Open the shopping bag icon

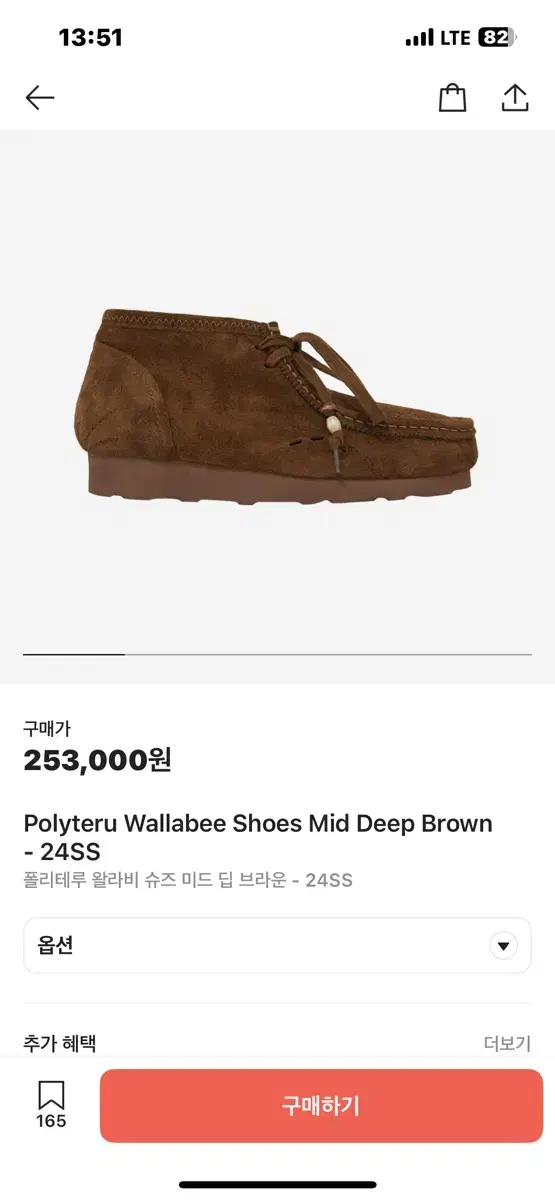point(453,97)
